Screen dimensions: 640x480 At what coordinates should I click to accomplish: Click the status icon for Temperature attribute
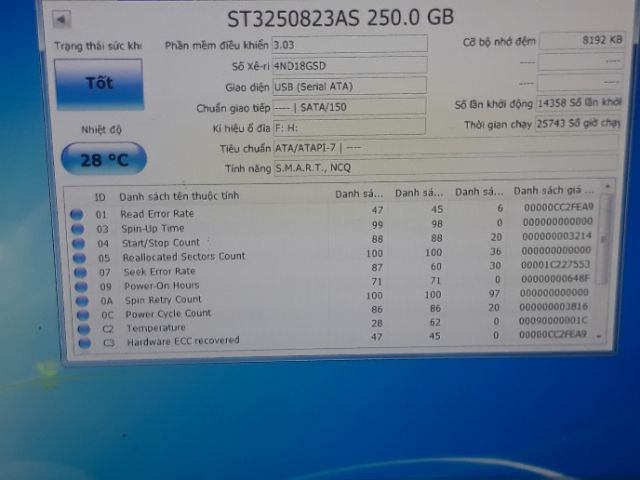84,329
